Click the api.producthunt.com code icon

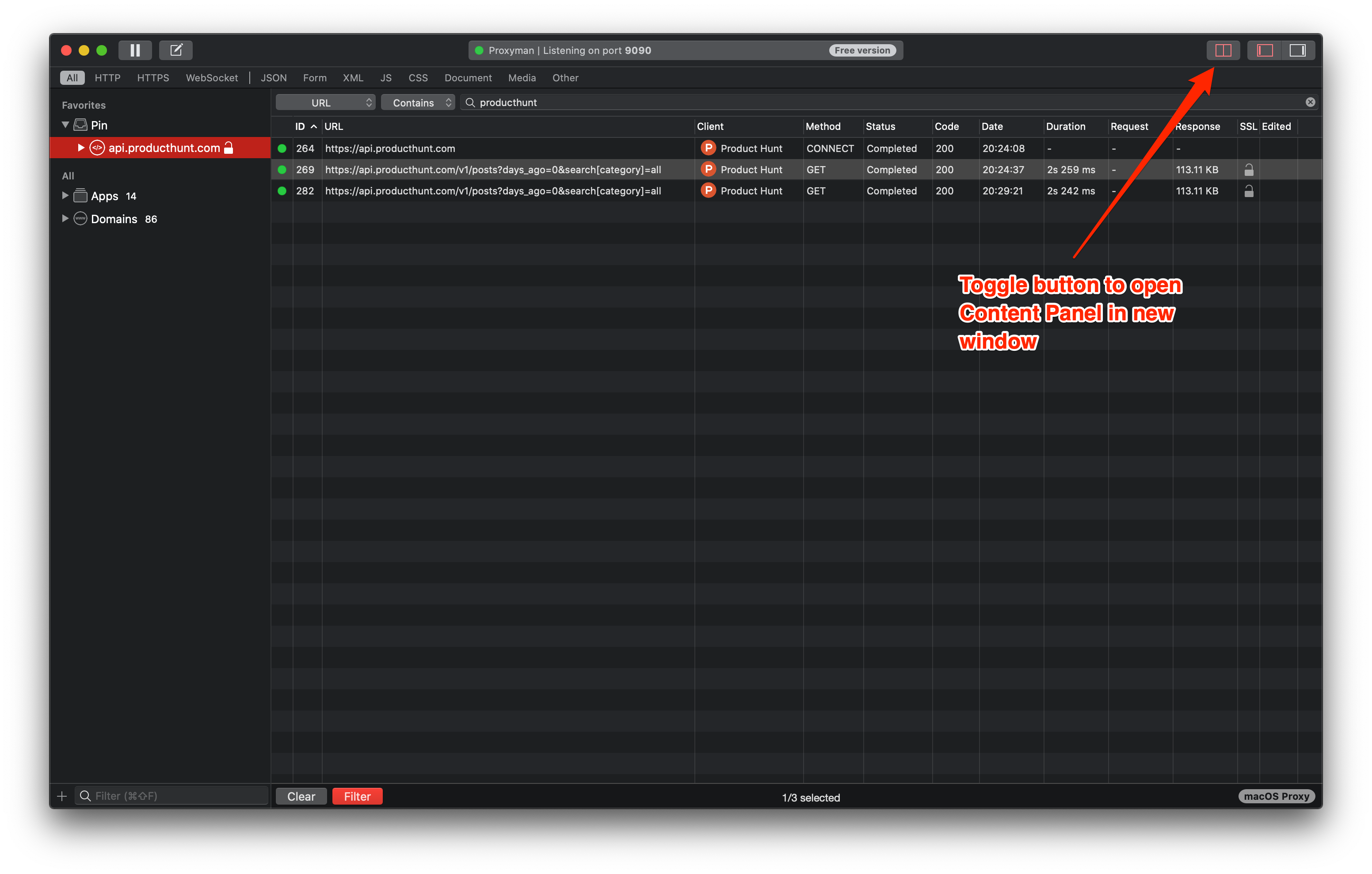coord(97,148)
